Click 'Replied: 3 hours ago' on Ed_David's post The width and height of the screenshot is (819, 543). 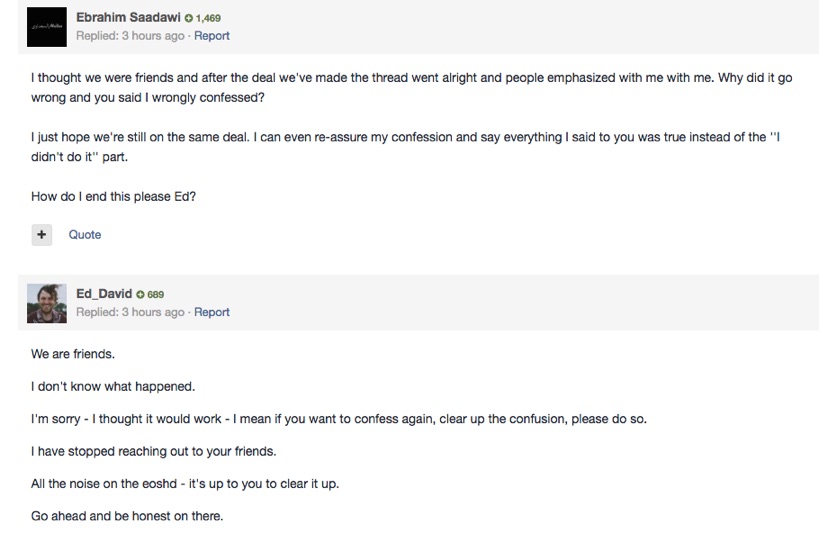pos(130,312)
